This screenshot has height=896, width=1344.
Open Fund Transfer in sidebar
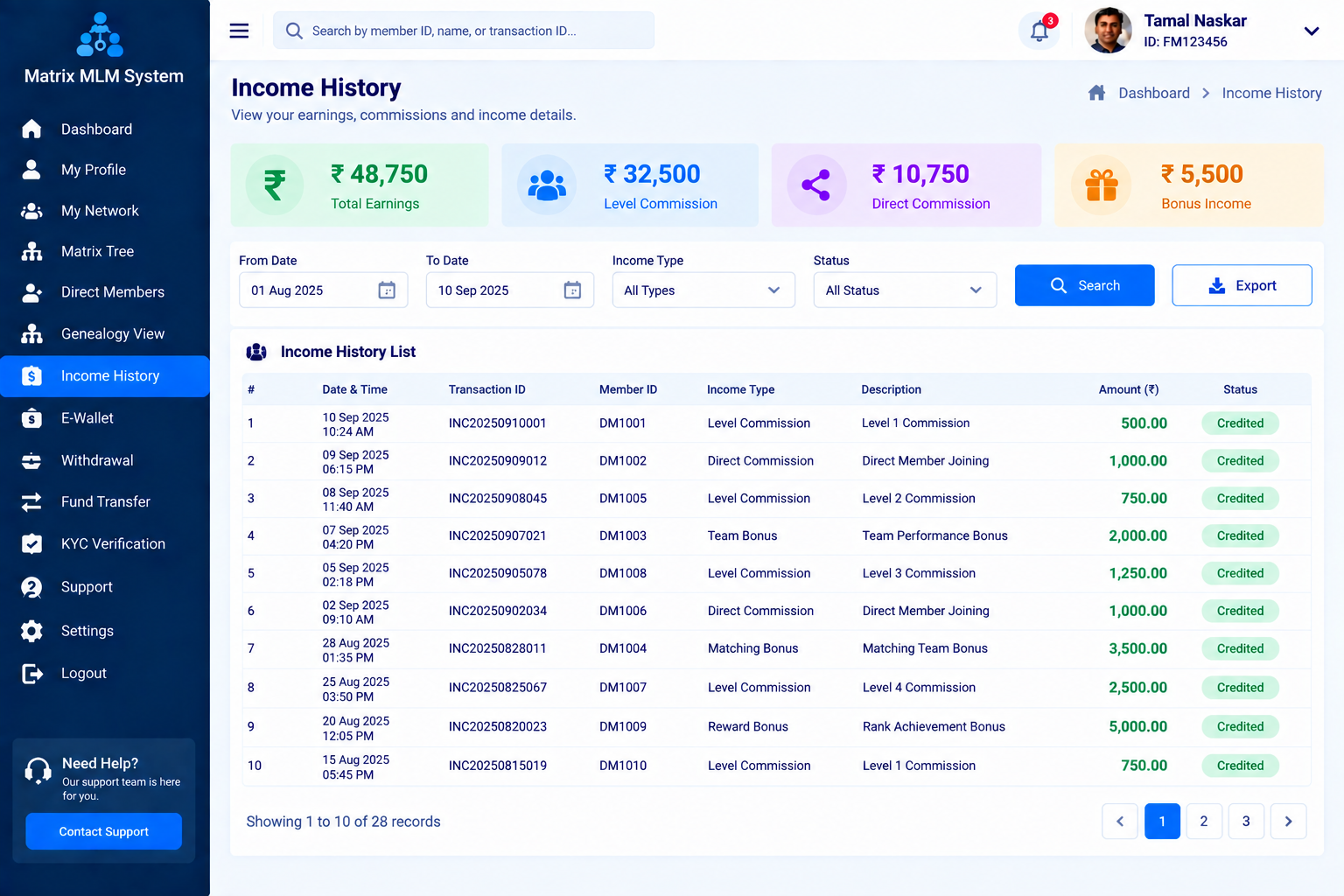[x=105, y=502]
